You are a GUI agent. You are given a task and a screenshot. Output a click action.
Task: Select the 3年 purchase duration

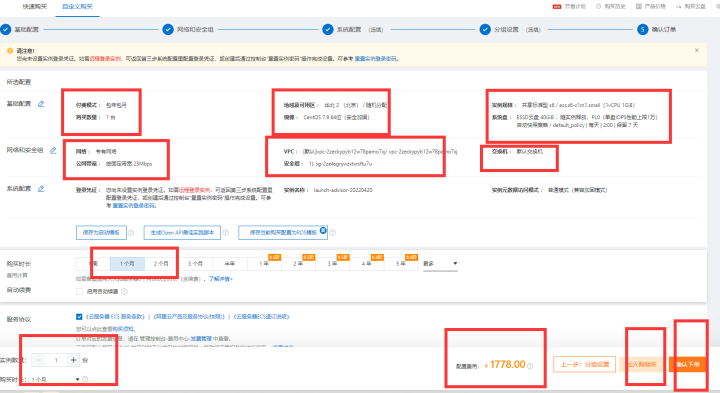tap(332, 264)
